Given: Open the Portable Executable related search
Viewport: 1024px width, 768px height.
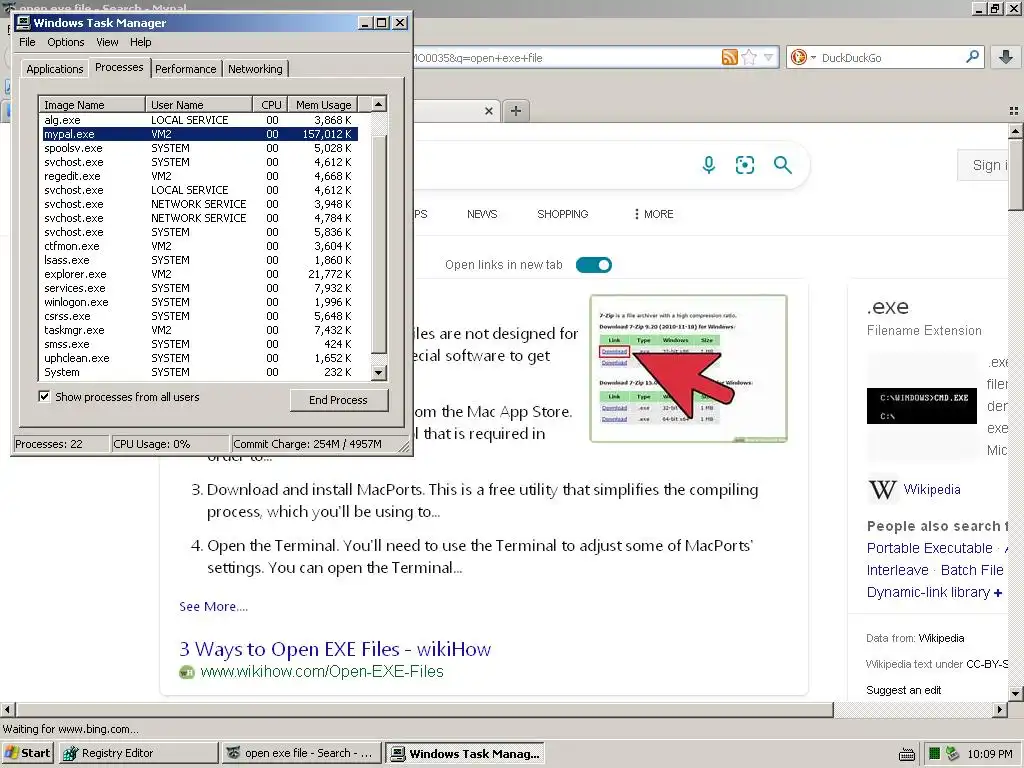Looking at the screenshot, I should [929, 548].
